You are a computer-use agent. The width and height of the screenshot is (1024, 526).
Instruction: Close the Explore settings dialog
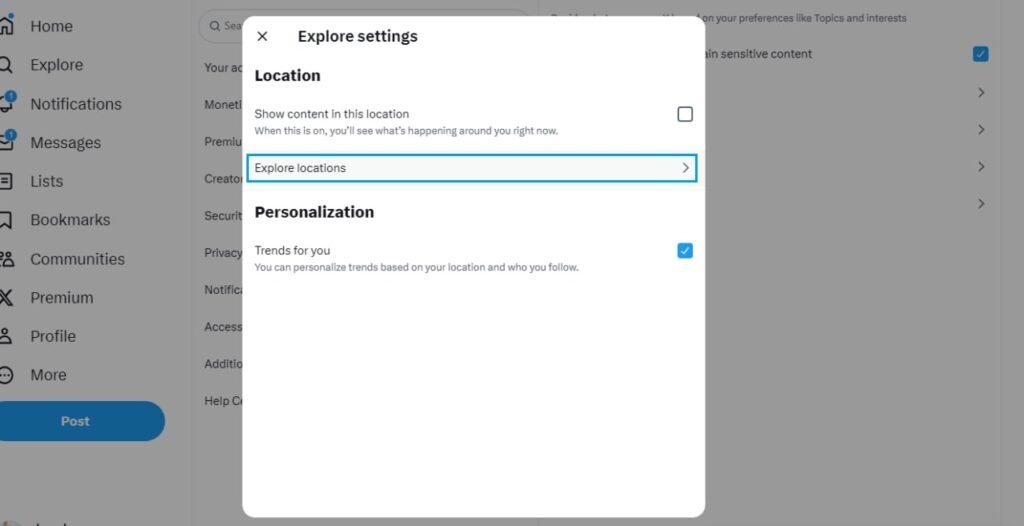pos(262,36)
